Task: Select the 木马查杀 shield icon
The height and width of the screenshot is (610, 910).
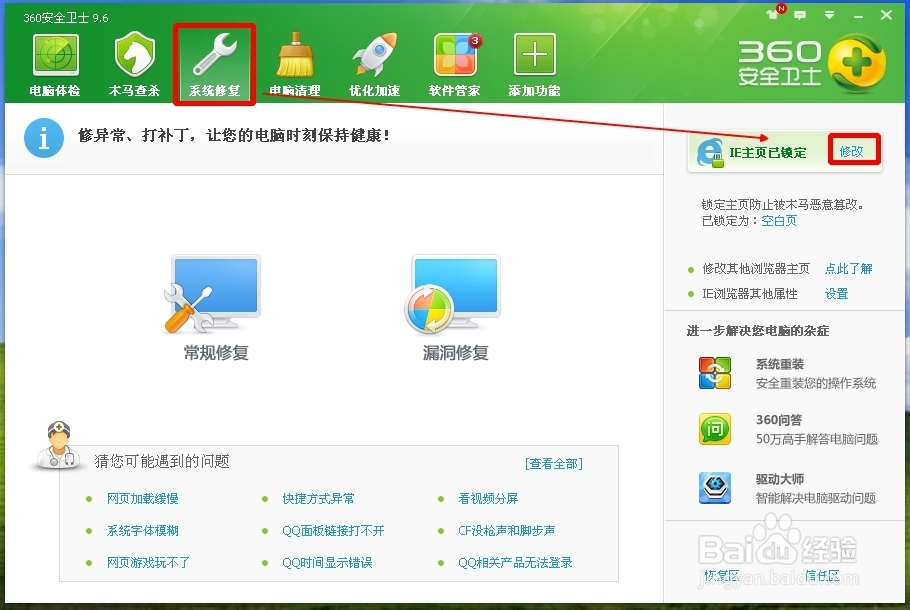Action: [135, 55]
